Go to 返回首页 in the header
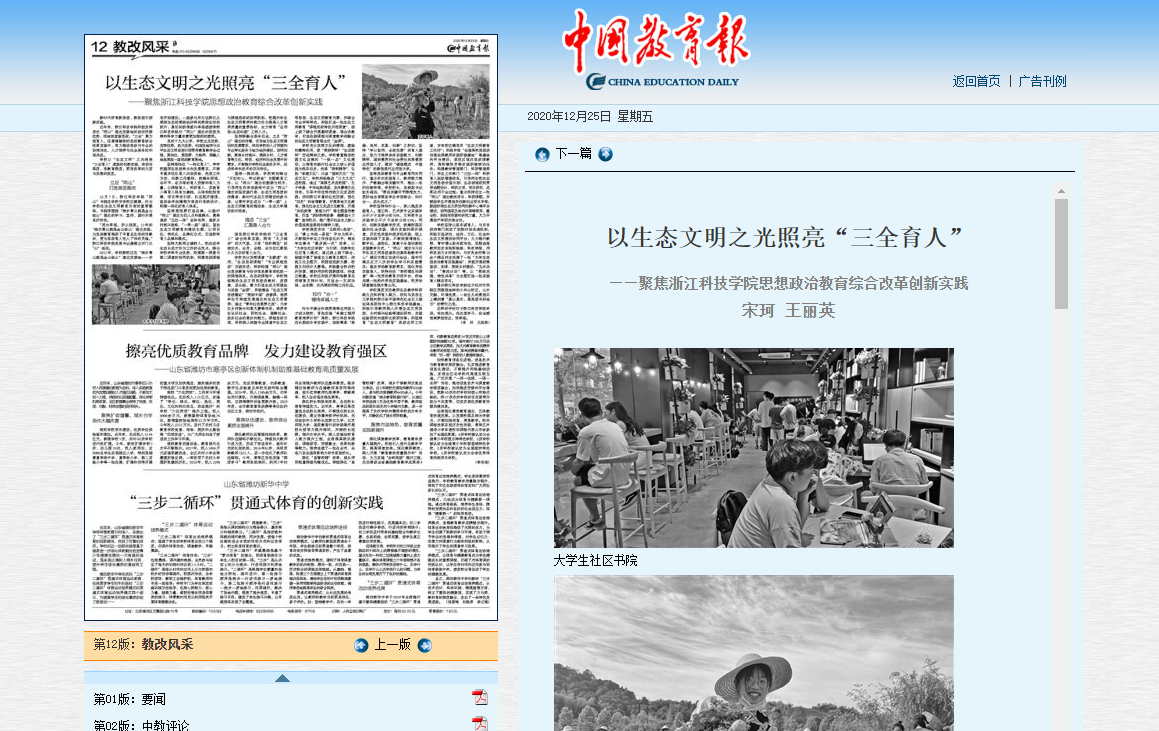Screen dimensions: 1159x731 tap(976, 81)
